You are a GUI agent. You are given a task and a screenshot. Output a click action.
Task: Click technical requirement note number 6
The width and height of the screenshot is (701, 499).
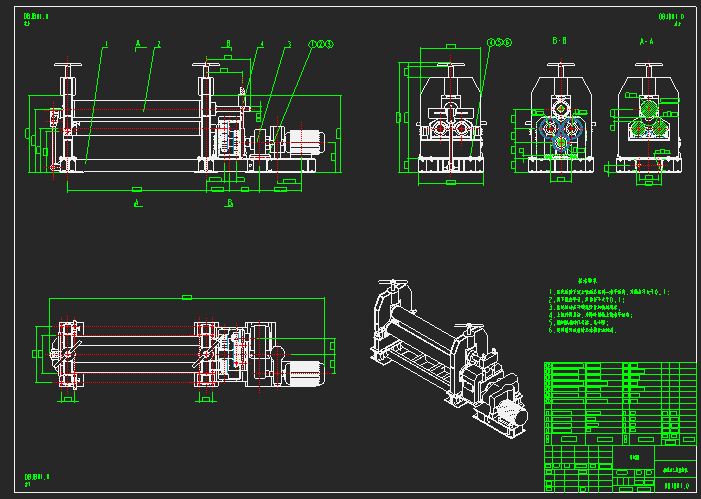tap(583, 330)
